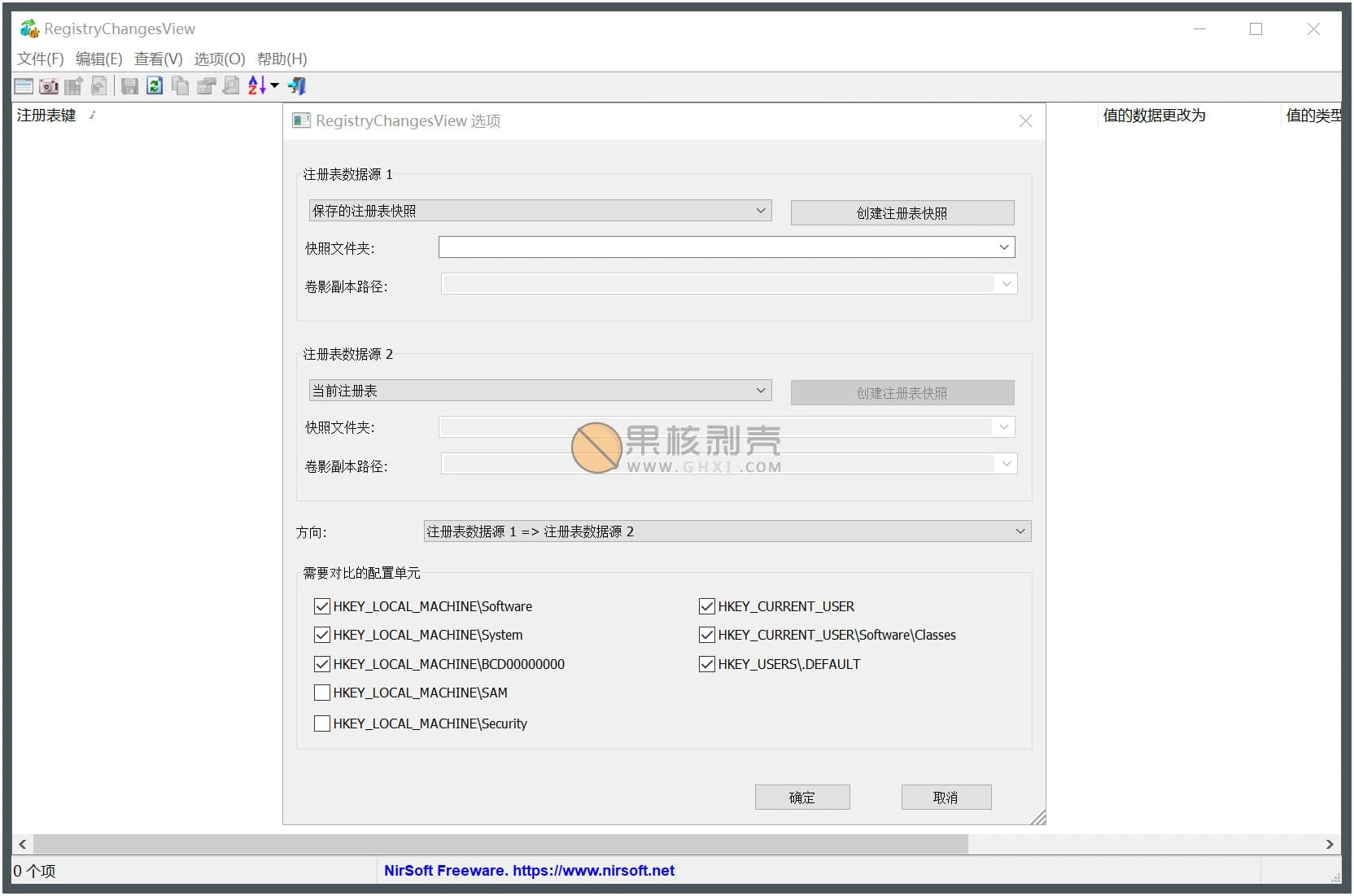The width and height of the screenshot is (1354, 896).
Task: Click the camera snapshot toolbar icon
Action: pos(49,85)
